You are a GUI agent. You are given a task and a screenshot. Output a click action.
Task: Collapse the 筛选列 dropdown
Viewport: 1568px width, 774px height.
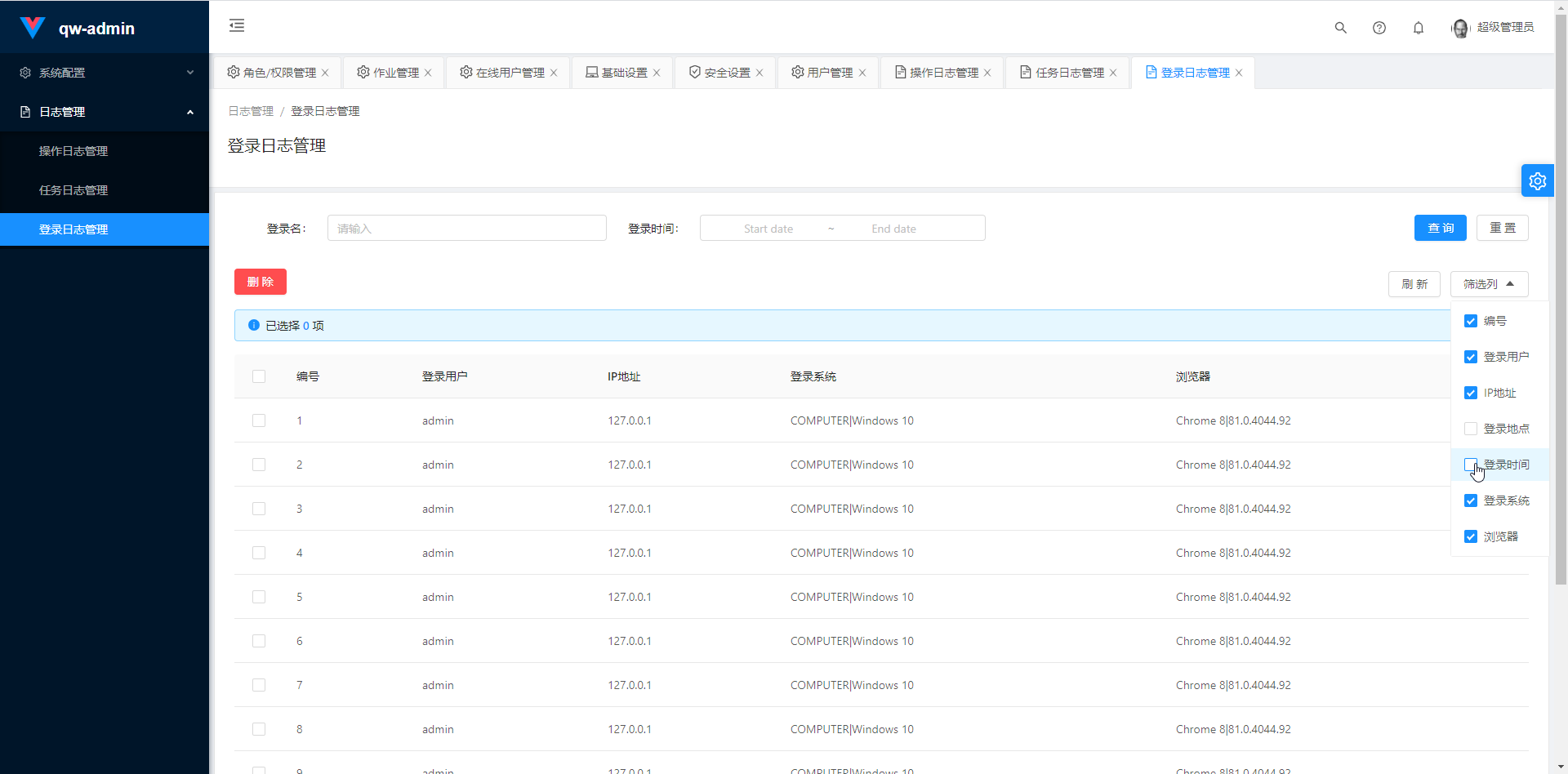1489,284
